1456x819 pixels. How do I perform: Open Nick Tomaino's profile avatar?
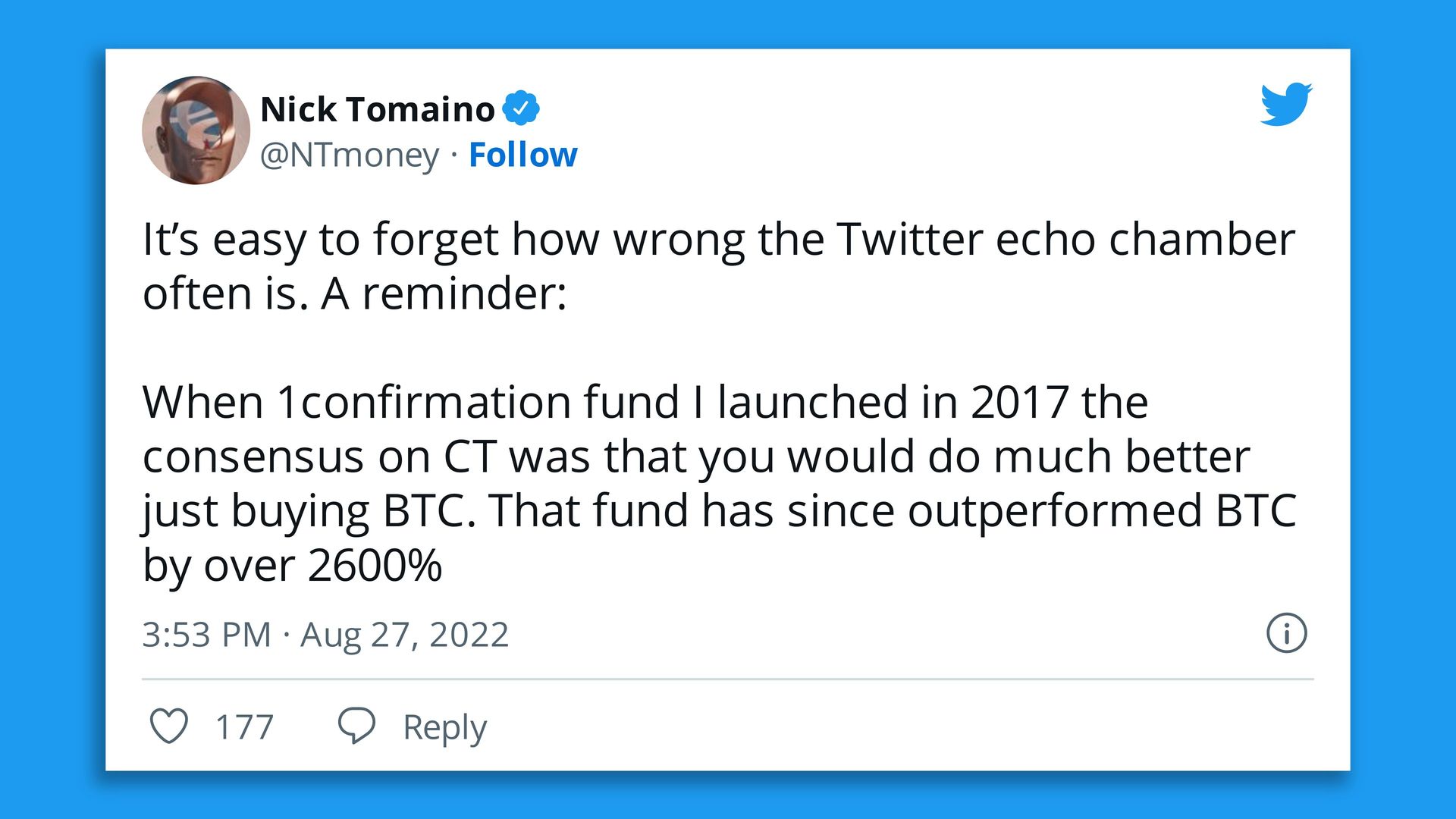point(196,130)
